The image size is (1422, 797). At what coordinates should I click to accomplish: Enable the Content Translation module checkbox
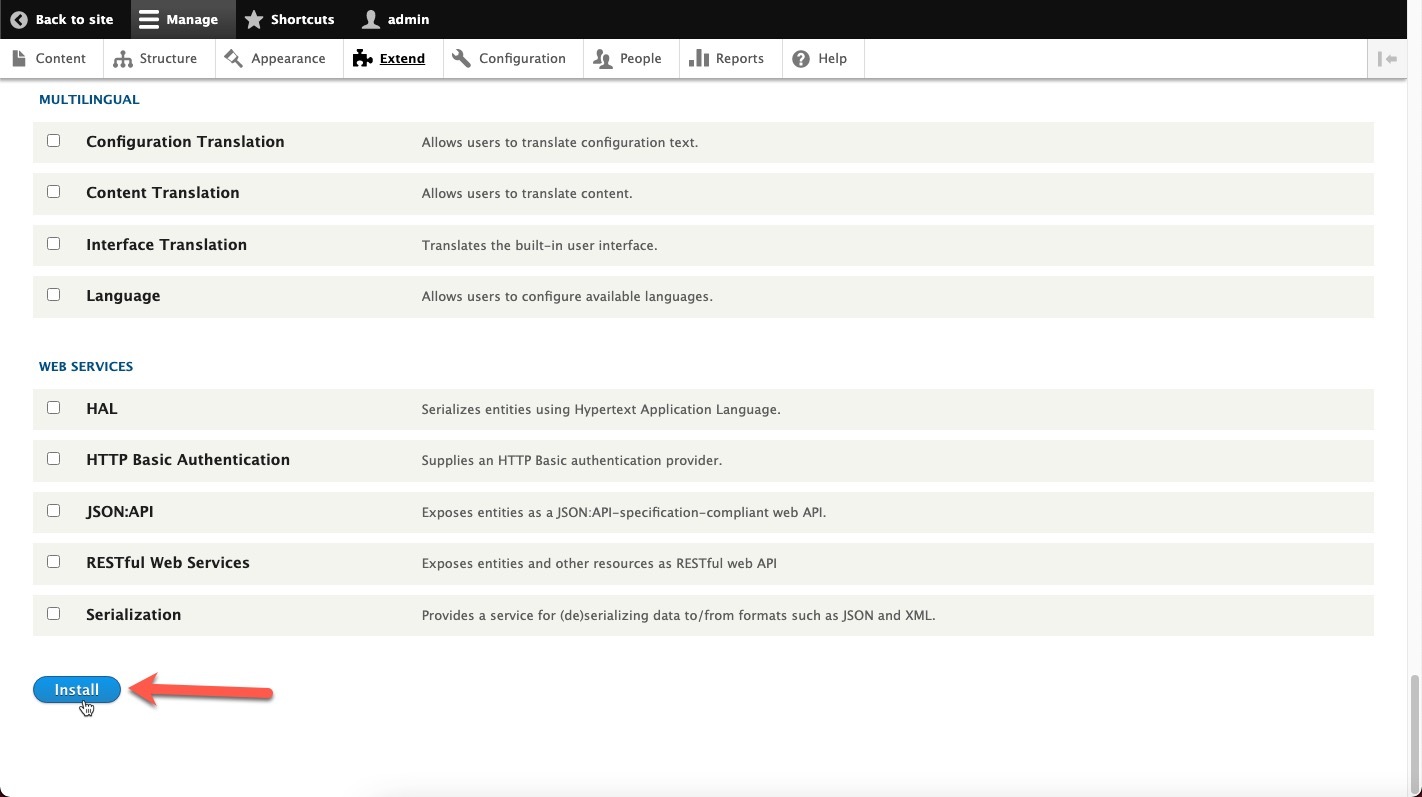[x=54, y=191]
